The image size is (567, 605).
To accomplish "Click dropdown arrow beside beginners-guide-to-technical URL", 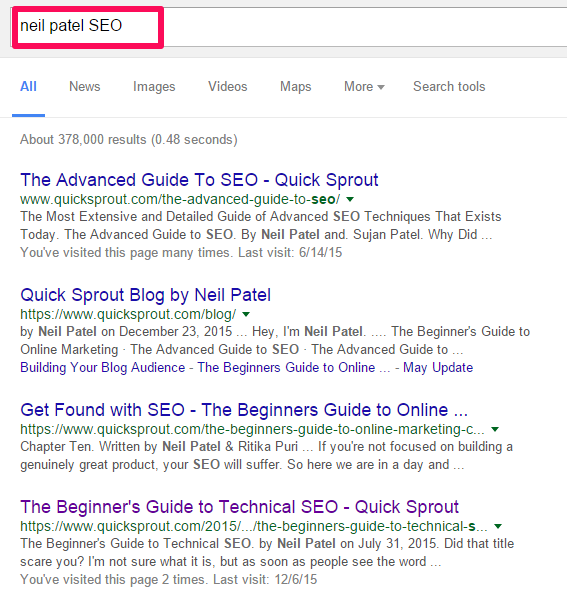I will (x=498, y=526).
